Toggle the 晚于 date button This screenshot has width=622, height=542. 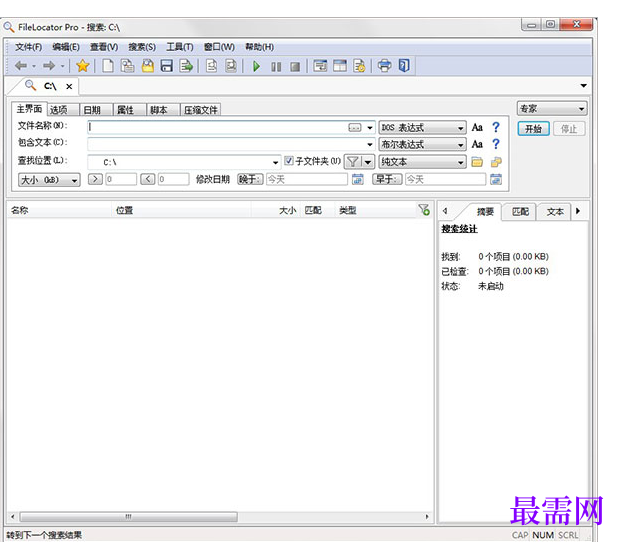(250, 179)
